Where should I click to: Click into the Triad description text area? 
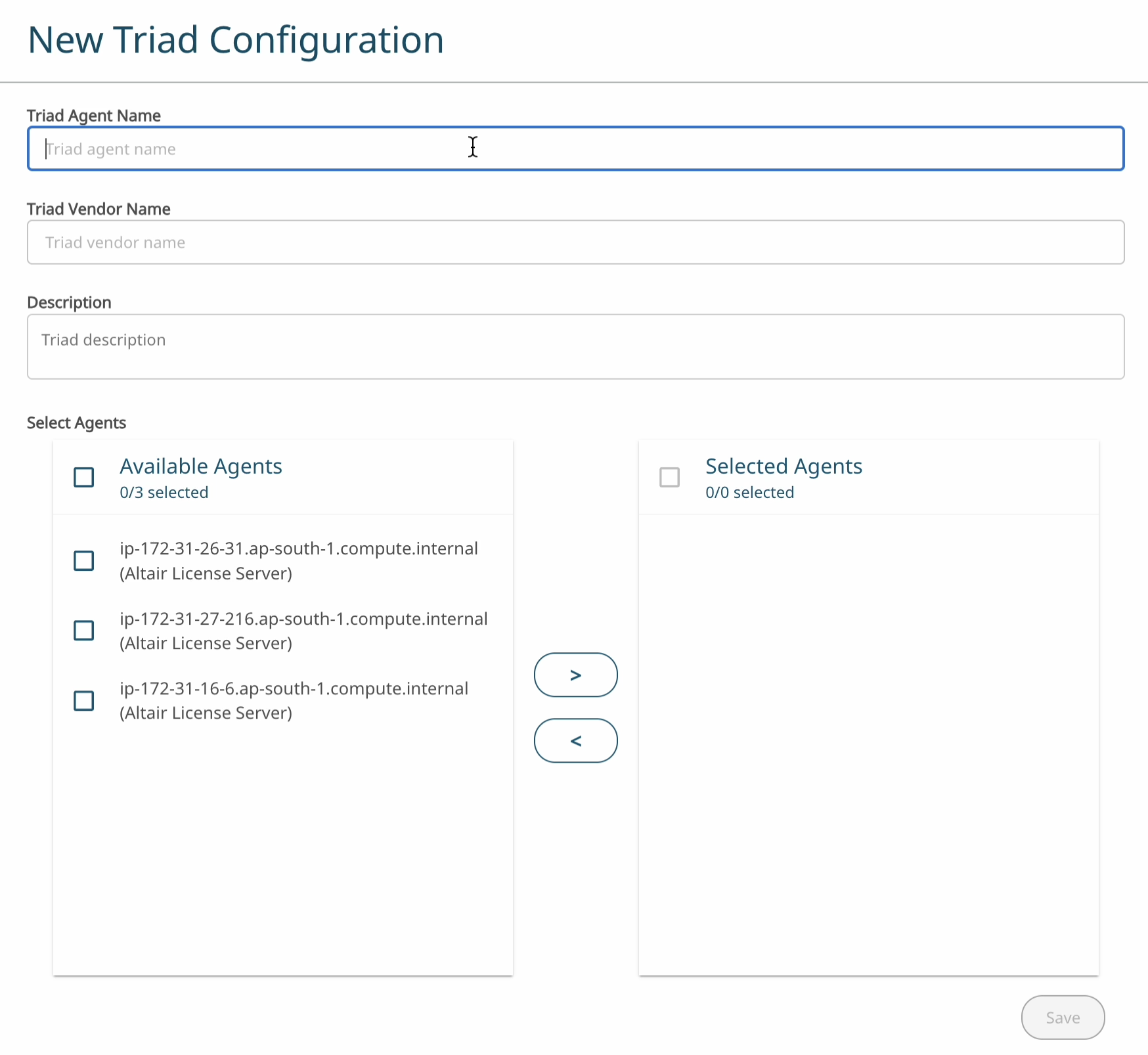(575, 346)
